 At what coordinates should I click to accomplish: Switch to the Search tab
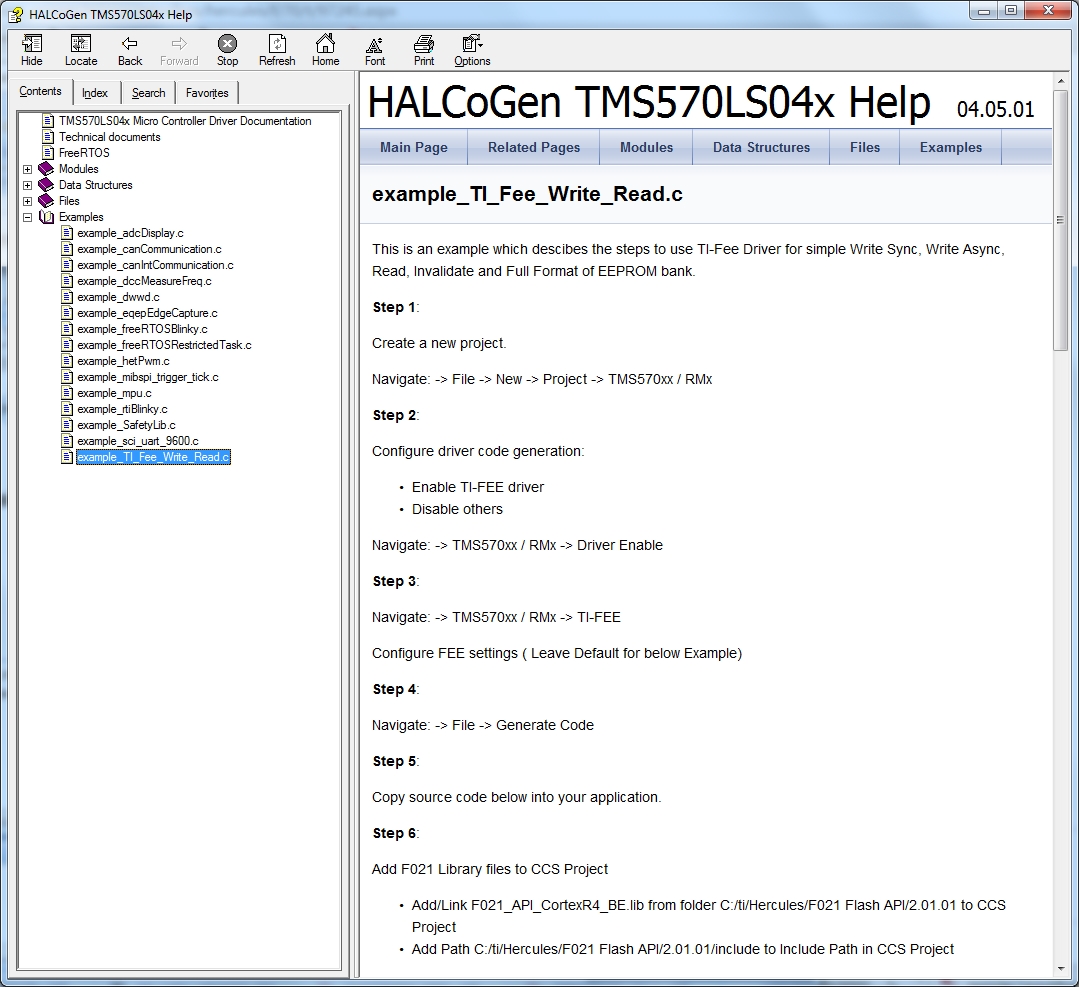coord(149,93)
